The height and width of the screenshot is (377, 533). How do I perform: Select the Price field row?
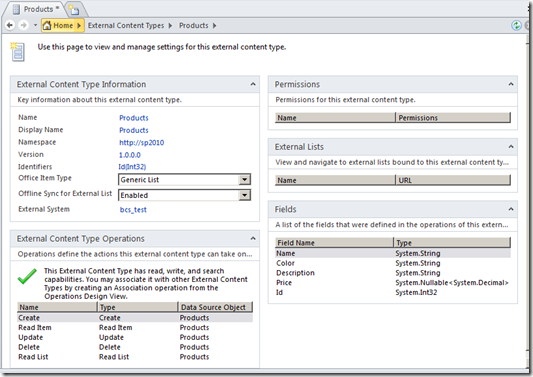tap(393, 283)
